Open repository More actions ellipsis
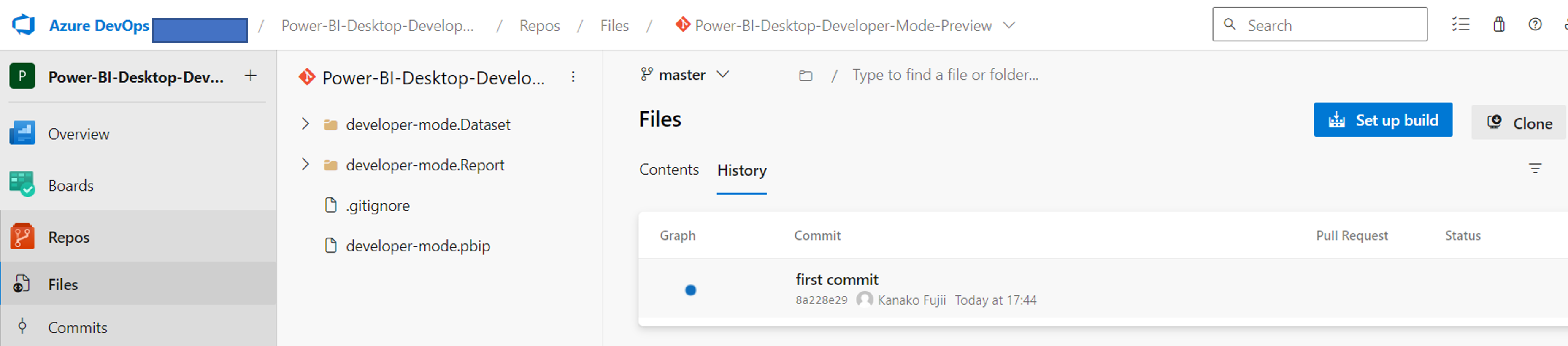Image resolution: width=1568 pixels, height=346 pixels. pos(573,77)
